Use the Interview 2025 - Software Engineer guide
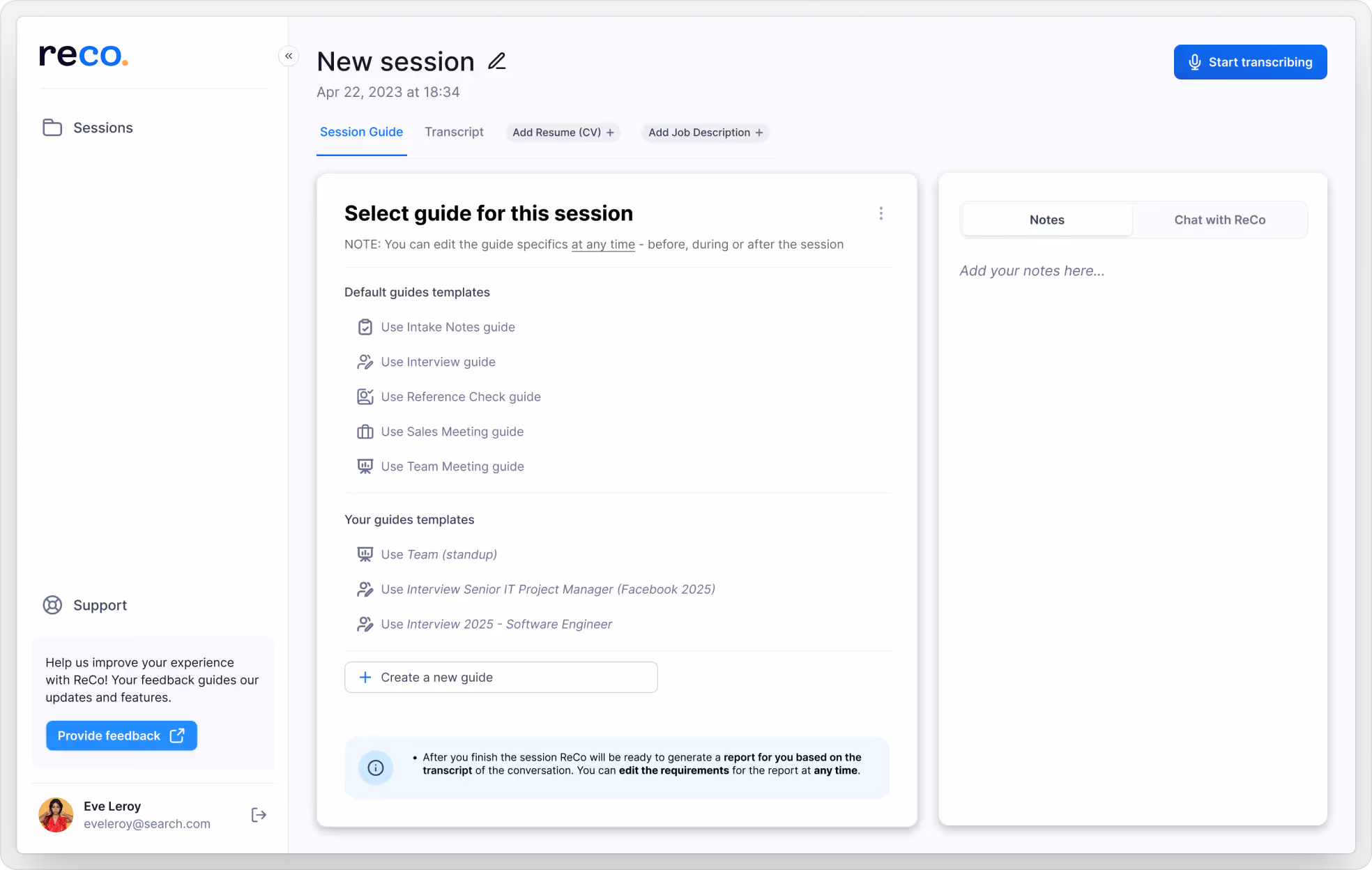Screen dimensions: 1372x870 click(x=496, y=624)
